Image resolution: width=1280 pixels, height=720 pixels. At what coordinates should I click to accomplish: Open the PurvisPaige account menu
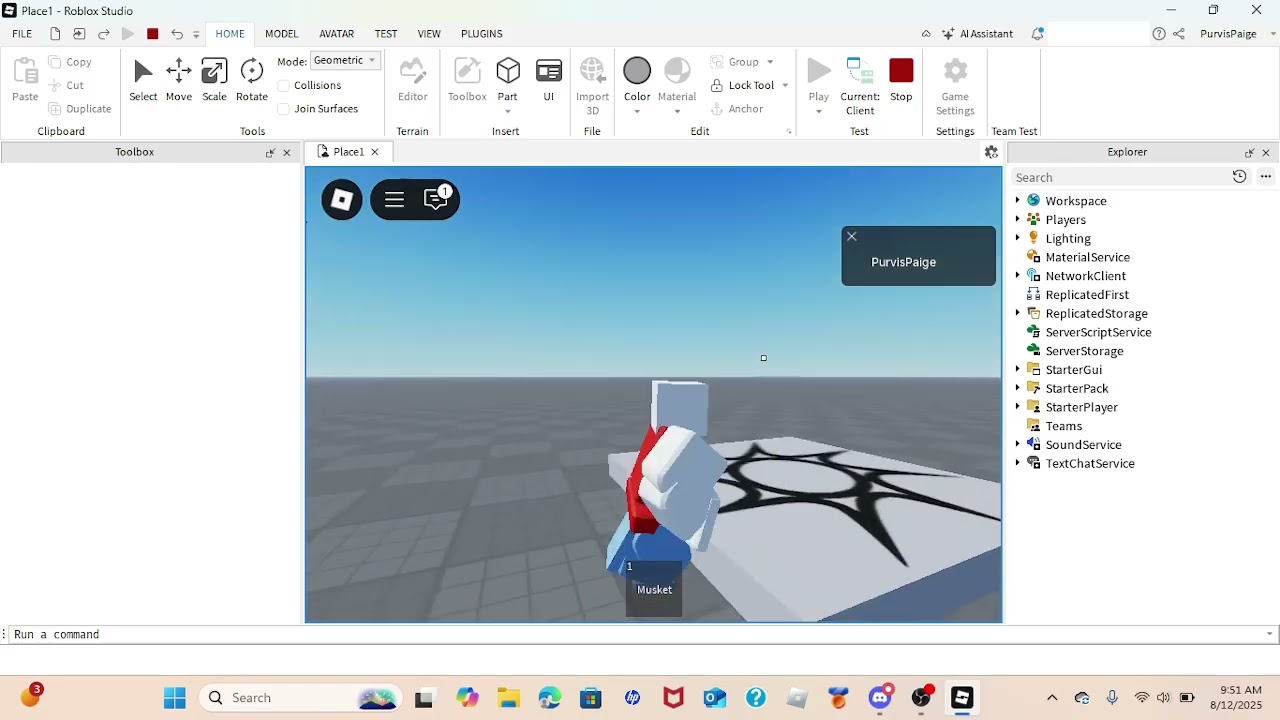pos(1237,34)
